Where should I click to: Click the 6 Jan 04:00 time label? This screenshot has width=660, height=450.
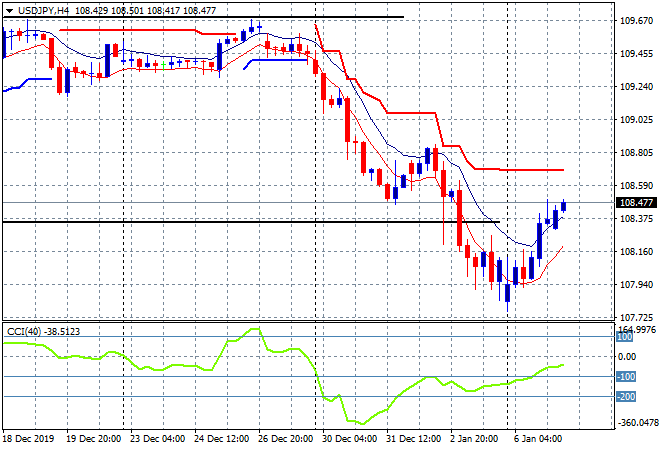(538, 439)
